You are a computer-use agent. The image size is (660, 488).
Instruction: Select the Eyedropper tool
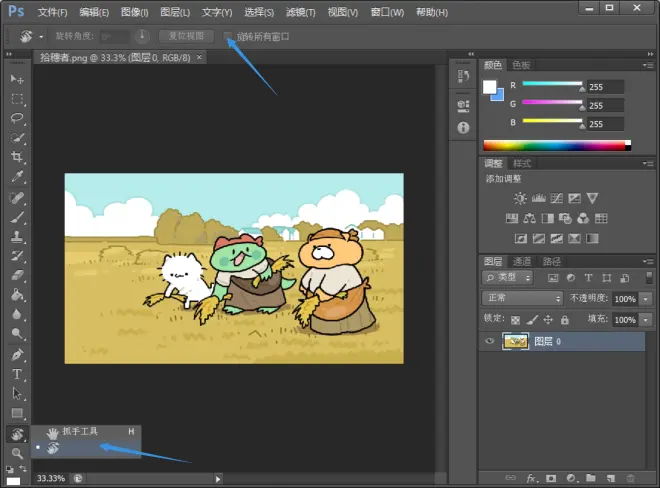click(17, 176)
